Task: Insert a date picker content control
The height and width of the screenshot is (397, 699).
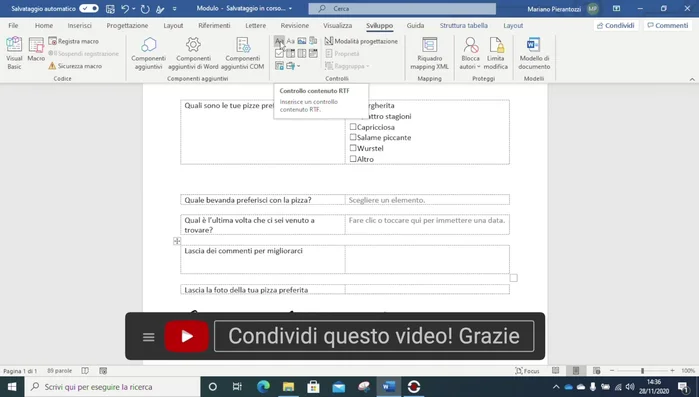Action: tap(313, 53)
